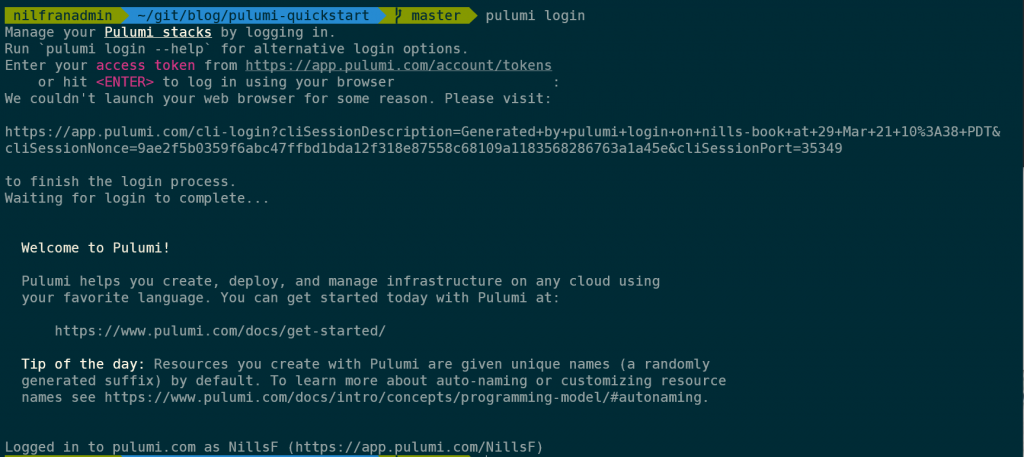The height and width of the screenshot is (457, 1024).
Task: Click the git branch icon before master
Action: coord(400,15)
